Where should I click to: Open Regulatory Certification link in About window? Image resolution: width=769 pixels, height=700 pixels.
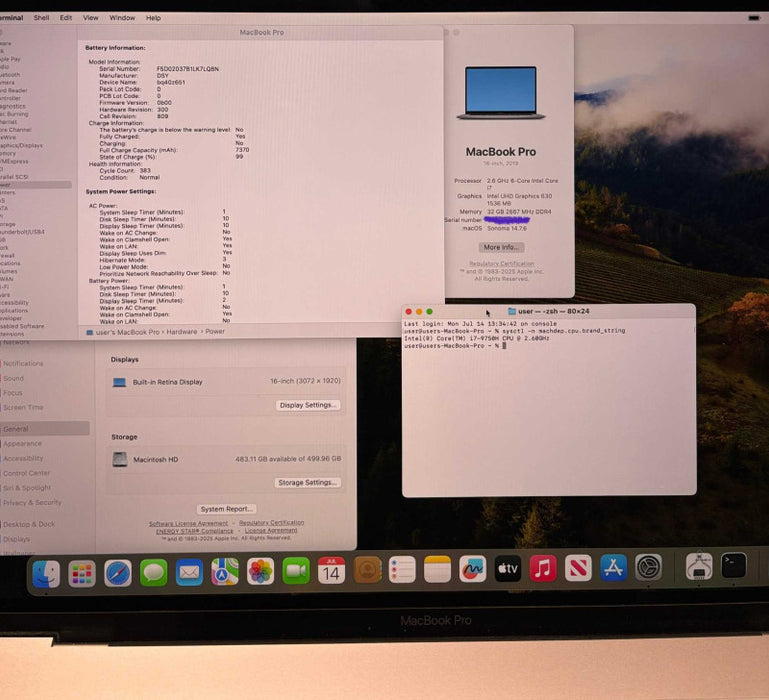(501, 263)
